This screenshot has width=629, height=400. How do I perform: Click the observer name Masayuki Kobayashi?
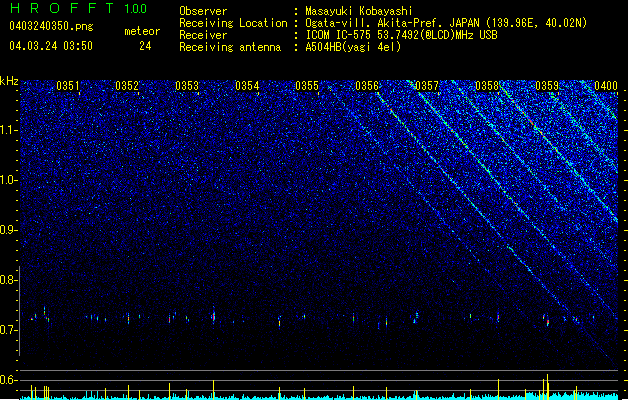tap(359, 11)
